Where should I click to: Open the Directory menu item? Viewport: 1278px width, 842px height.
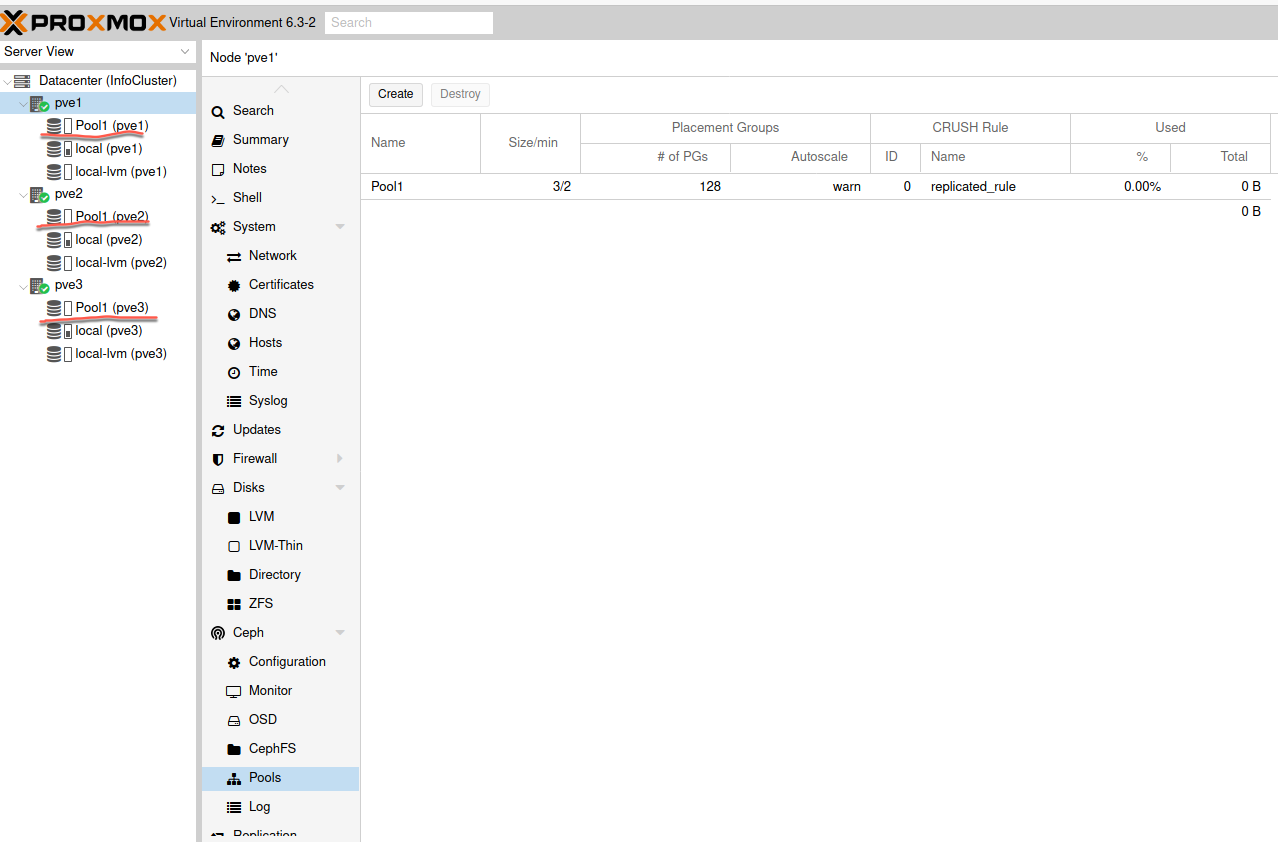pos(280,575)
